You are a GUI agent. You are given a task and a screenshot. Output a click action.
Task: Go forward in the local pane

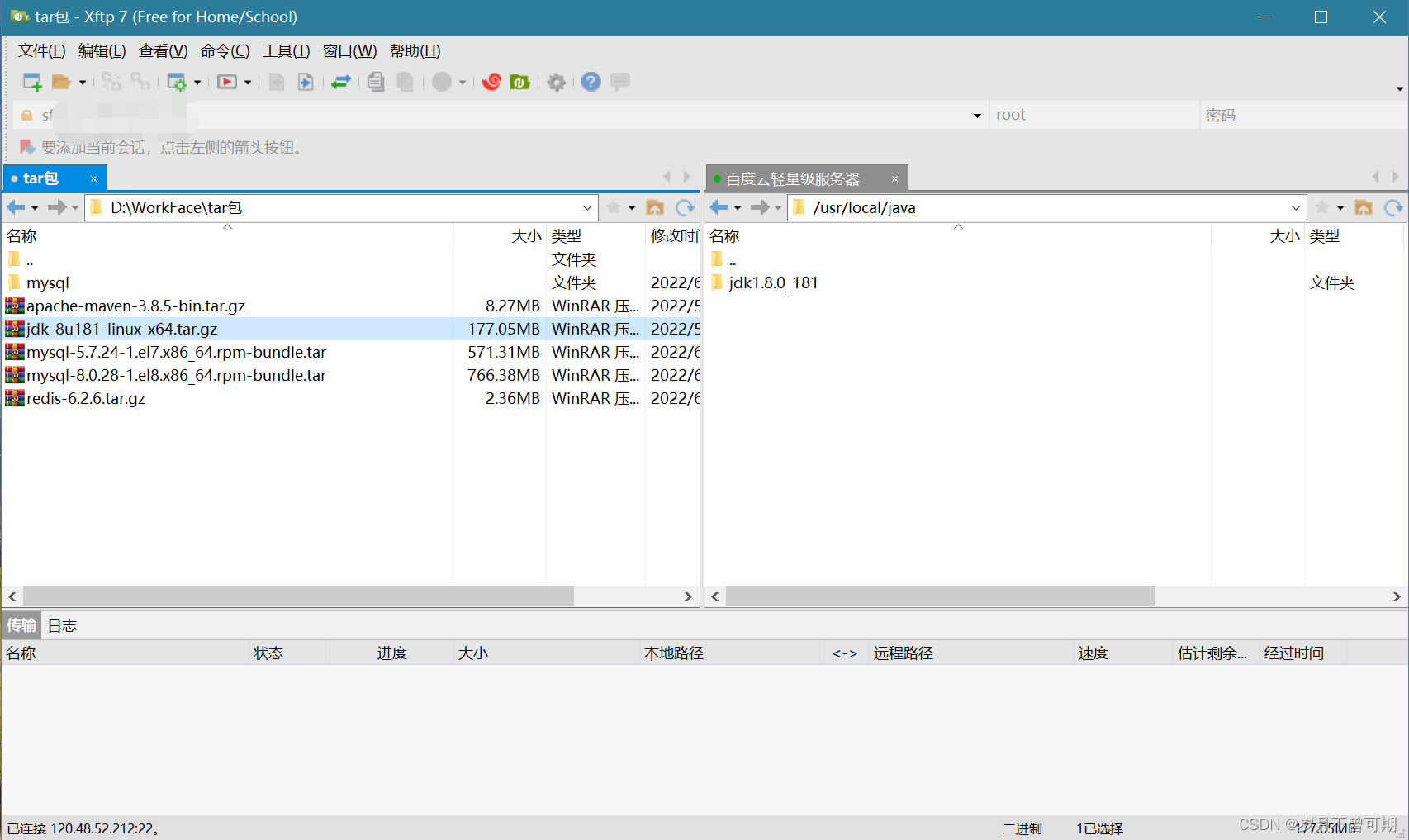tap(57, 207)
